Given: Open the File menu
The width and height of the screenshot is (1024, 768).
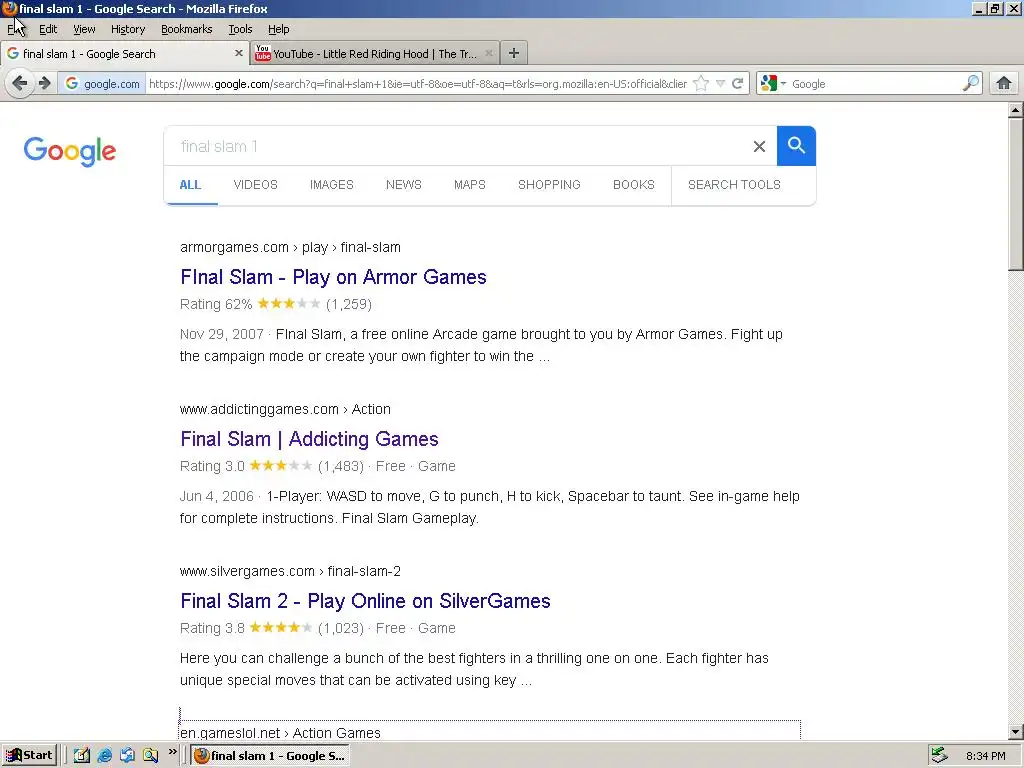Looking at the screenshot, I should (x=16, y=29).
